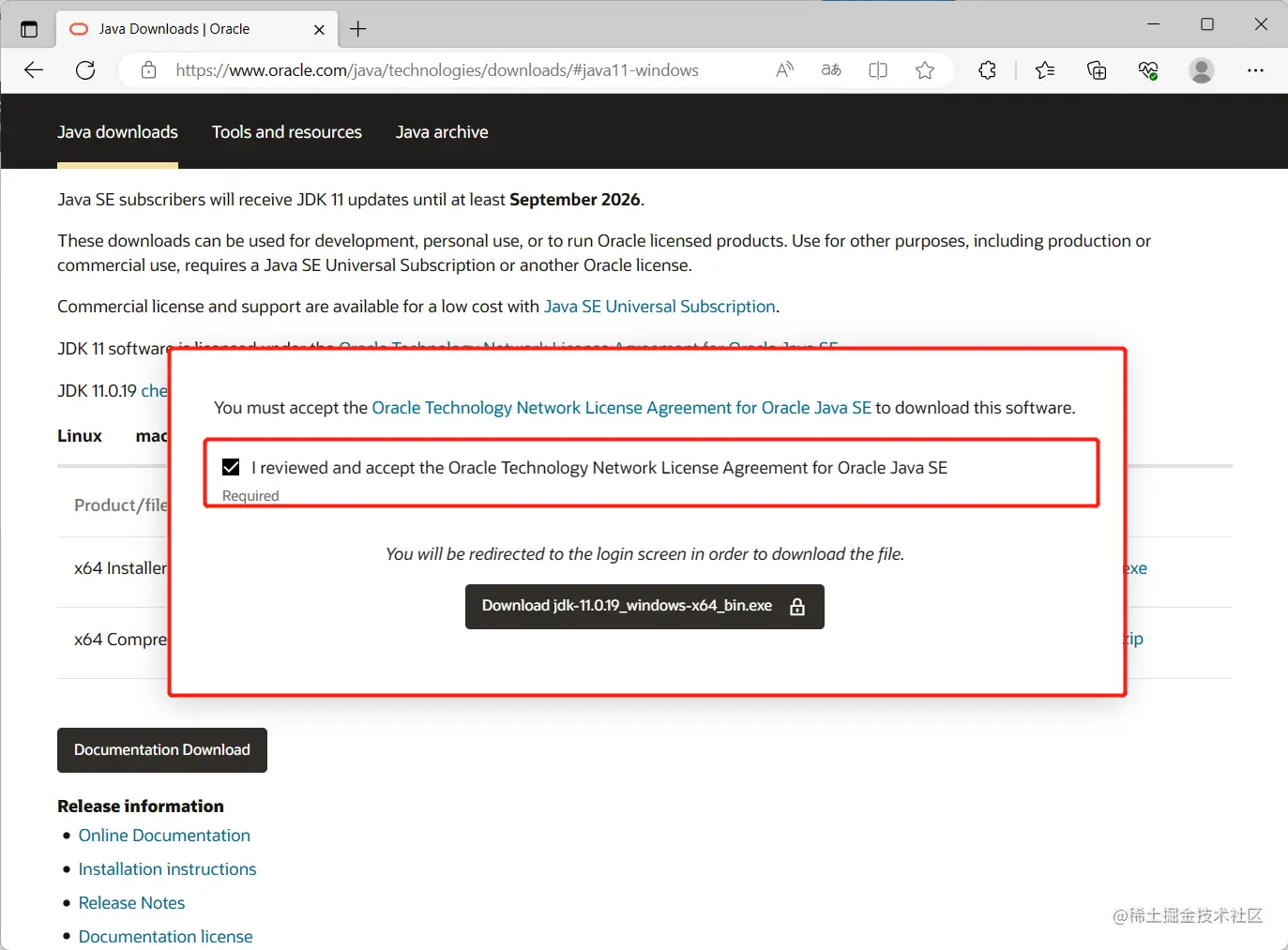Viewport: 1288px width, 950px height.
Task: Open the Java downloads navigation tab
Action: 117,132
